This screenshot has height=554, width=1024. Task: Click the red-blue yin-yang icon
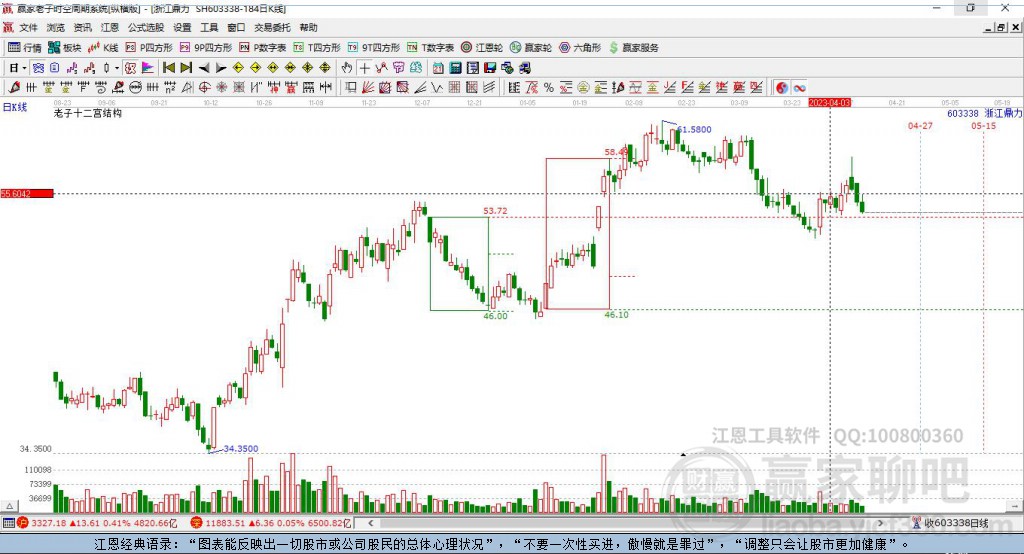coord(782,88)
